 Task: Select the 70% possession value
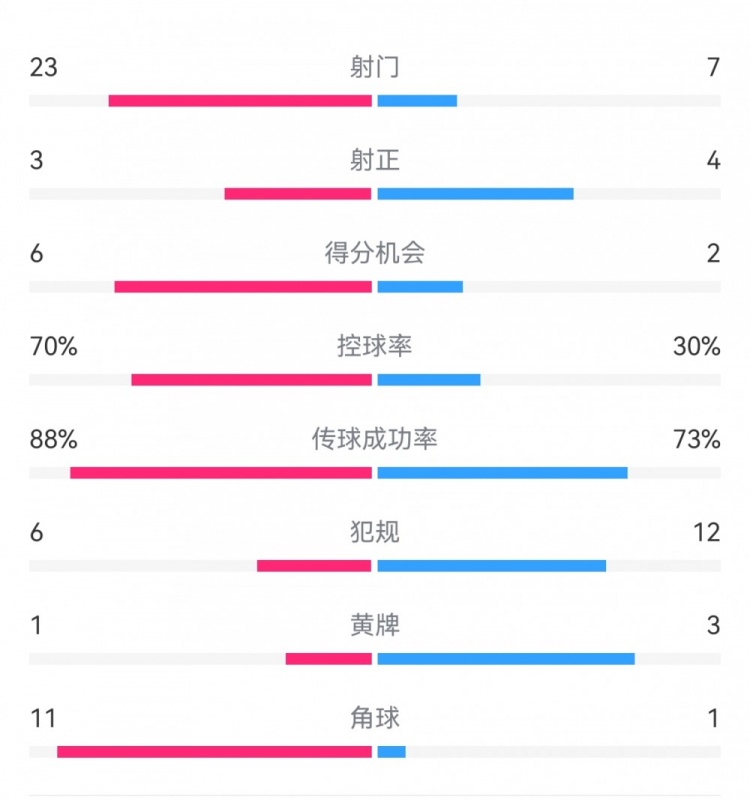tap(53, 346)
